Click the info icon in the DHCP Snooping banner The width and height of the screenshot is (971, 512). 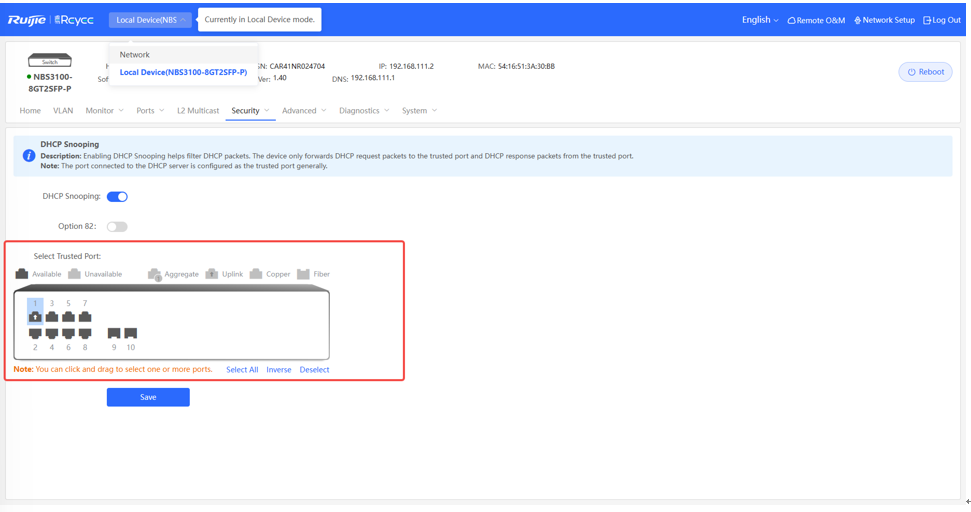click(28, 155)
